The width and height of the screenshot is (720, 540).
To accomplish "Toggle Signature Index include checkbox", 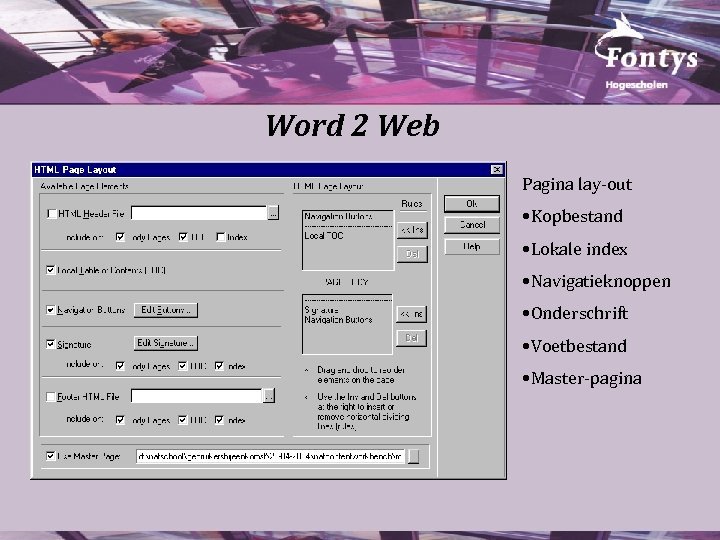I will point(219,366).
